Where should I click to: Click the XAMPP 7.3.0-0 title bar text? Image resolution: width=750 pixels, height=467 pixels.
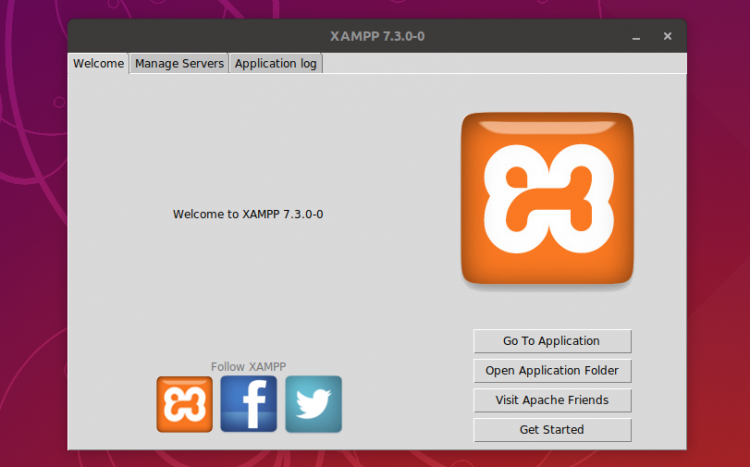pos(377,36)
